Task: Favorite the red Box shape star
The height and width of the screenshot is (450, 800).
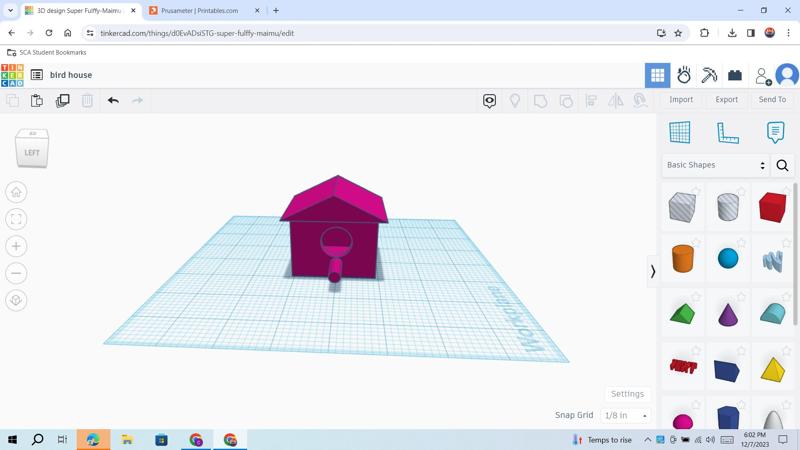Action: pyautogui.click(x=786, y=192)
